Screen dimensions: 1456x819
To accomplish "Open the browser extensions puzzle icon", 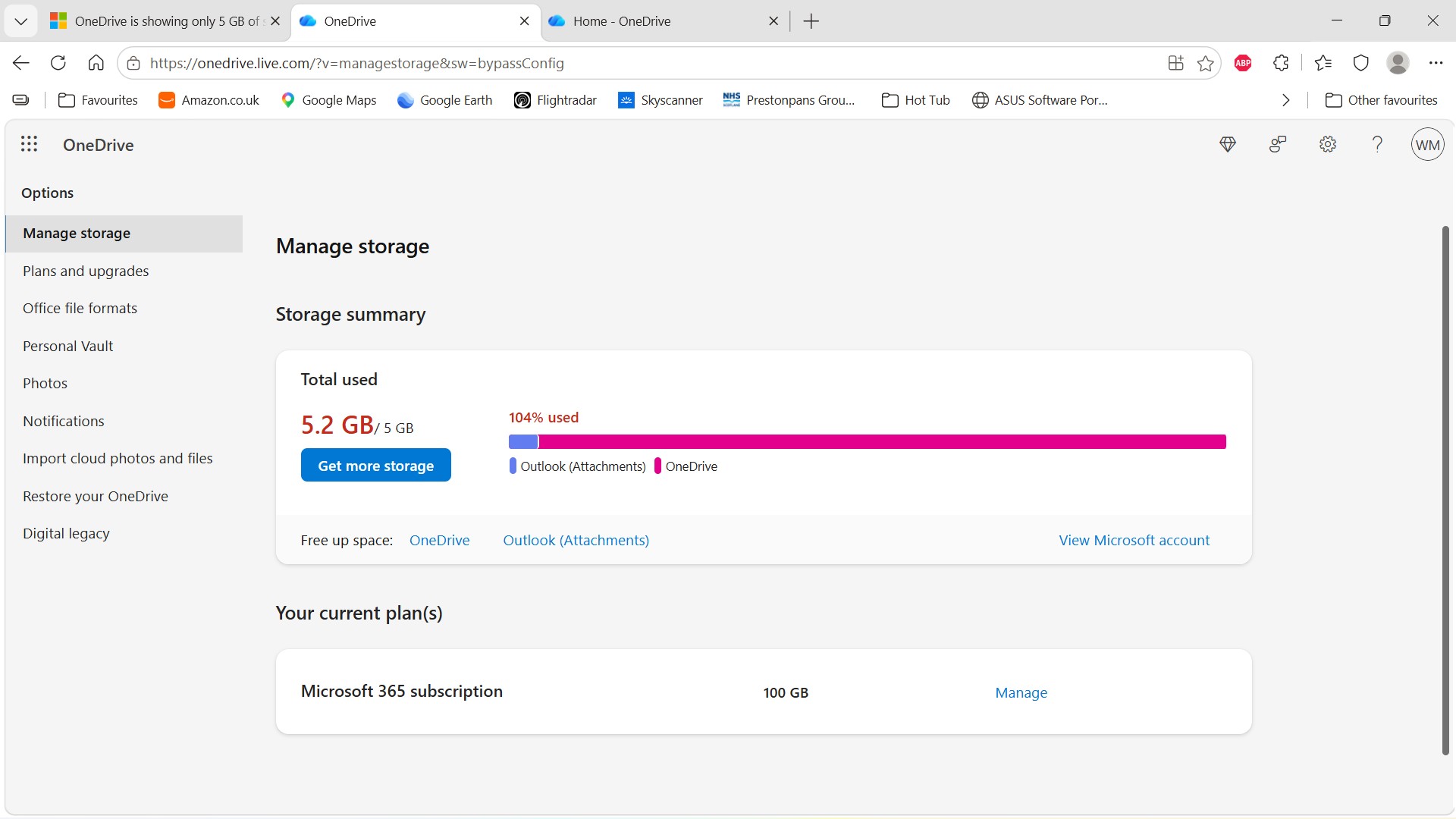I will (1282, 63).
